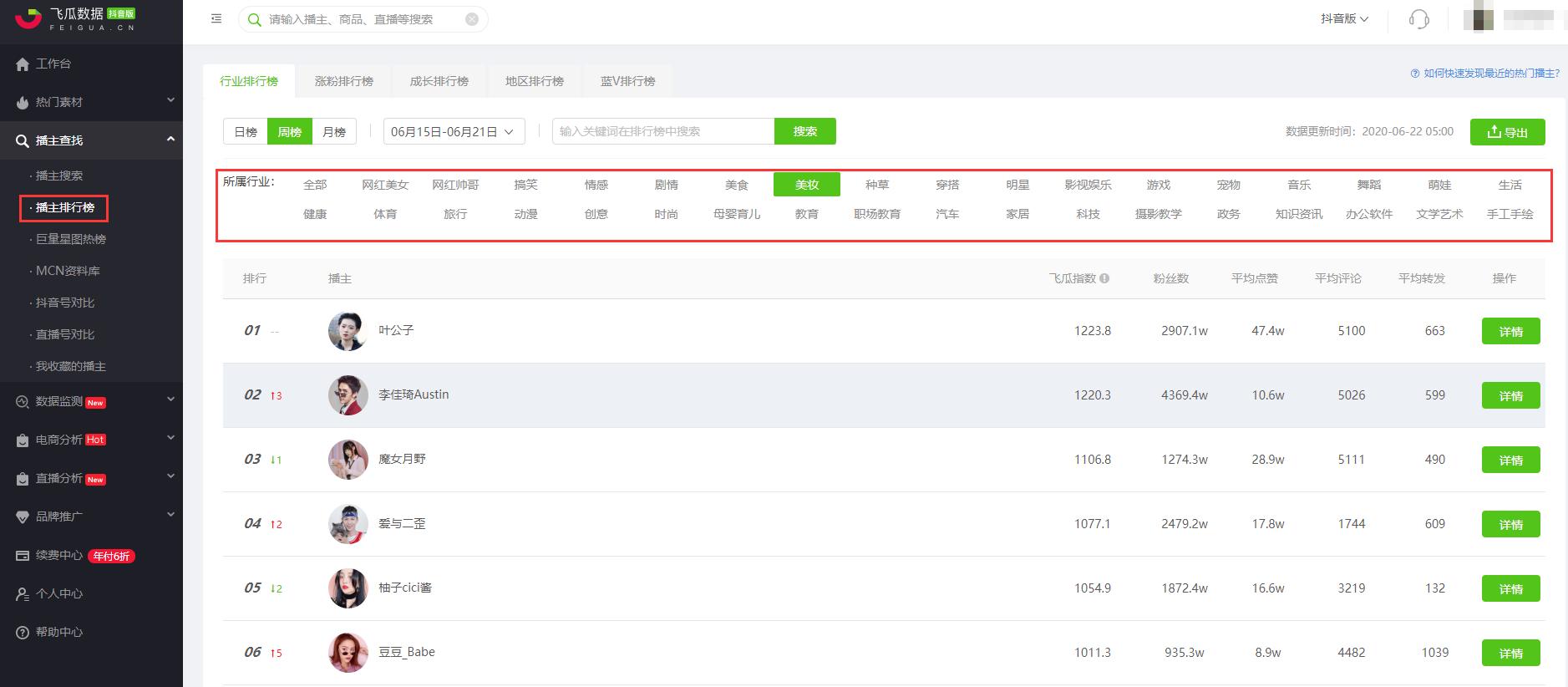Screen dimensions: 1568x687
Task: Click the user avatar thumbnail
Action: point(1479,18)
